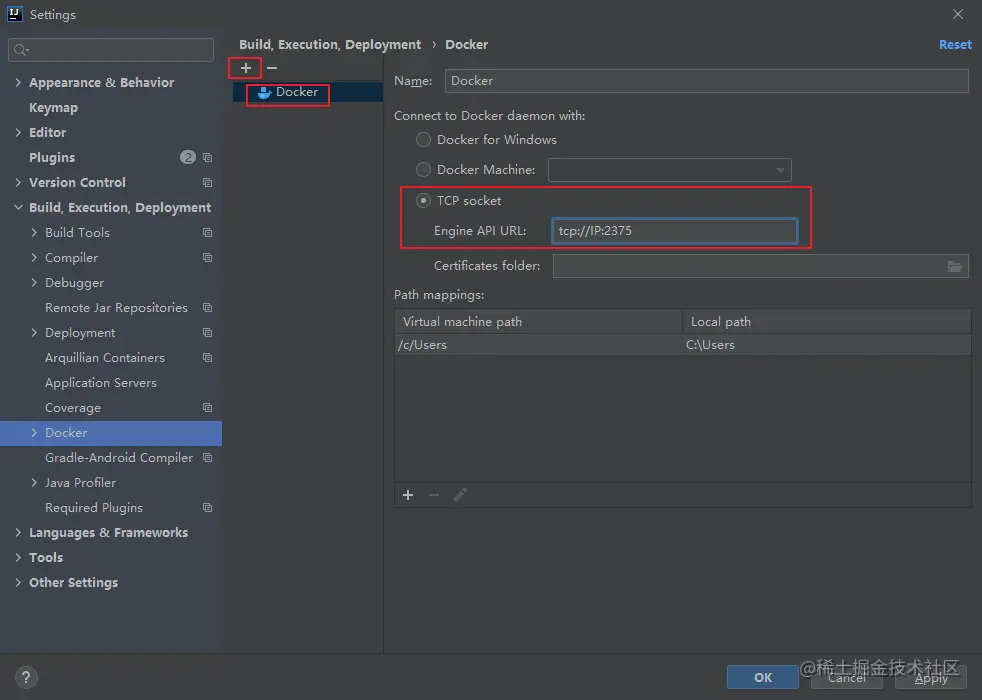
Task: Click the settings search field
Action: click(111, 50)
